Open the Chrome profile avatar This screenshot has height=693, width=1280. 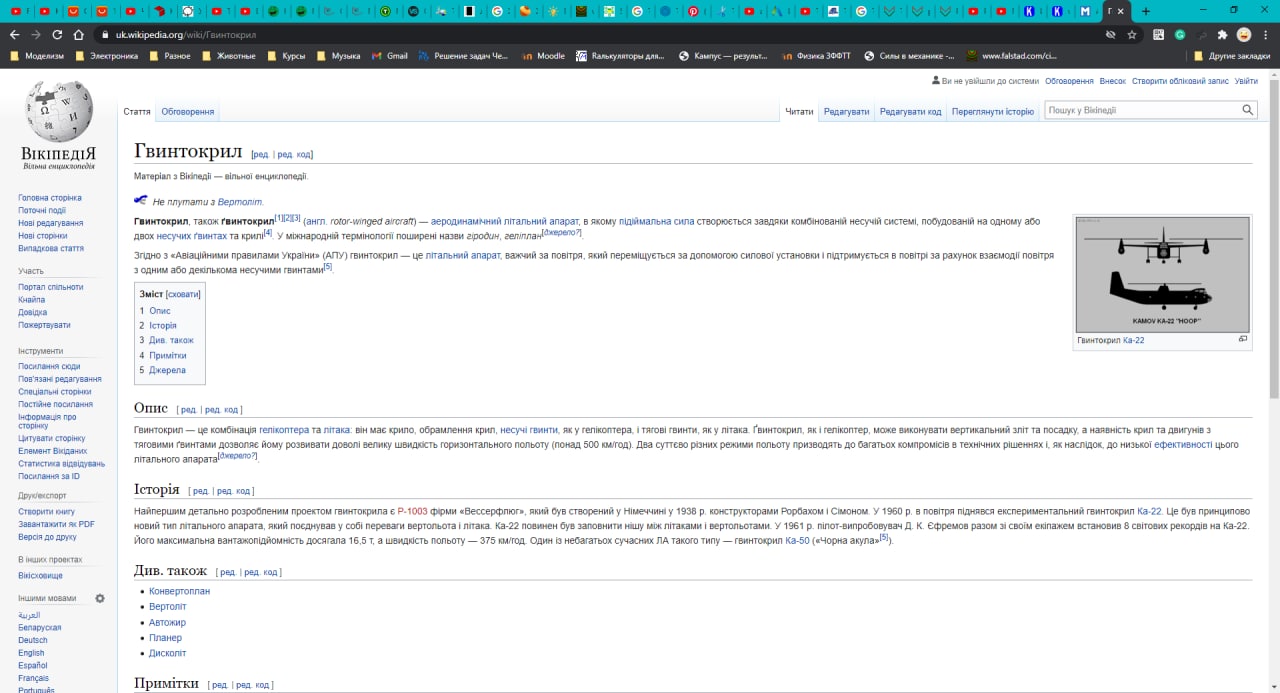[x=1244, y=34]
